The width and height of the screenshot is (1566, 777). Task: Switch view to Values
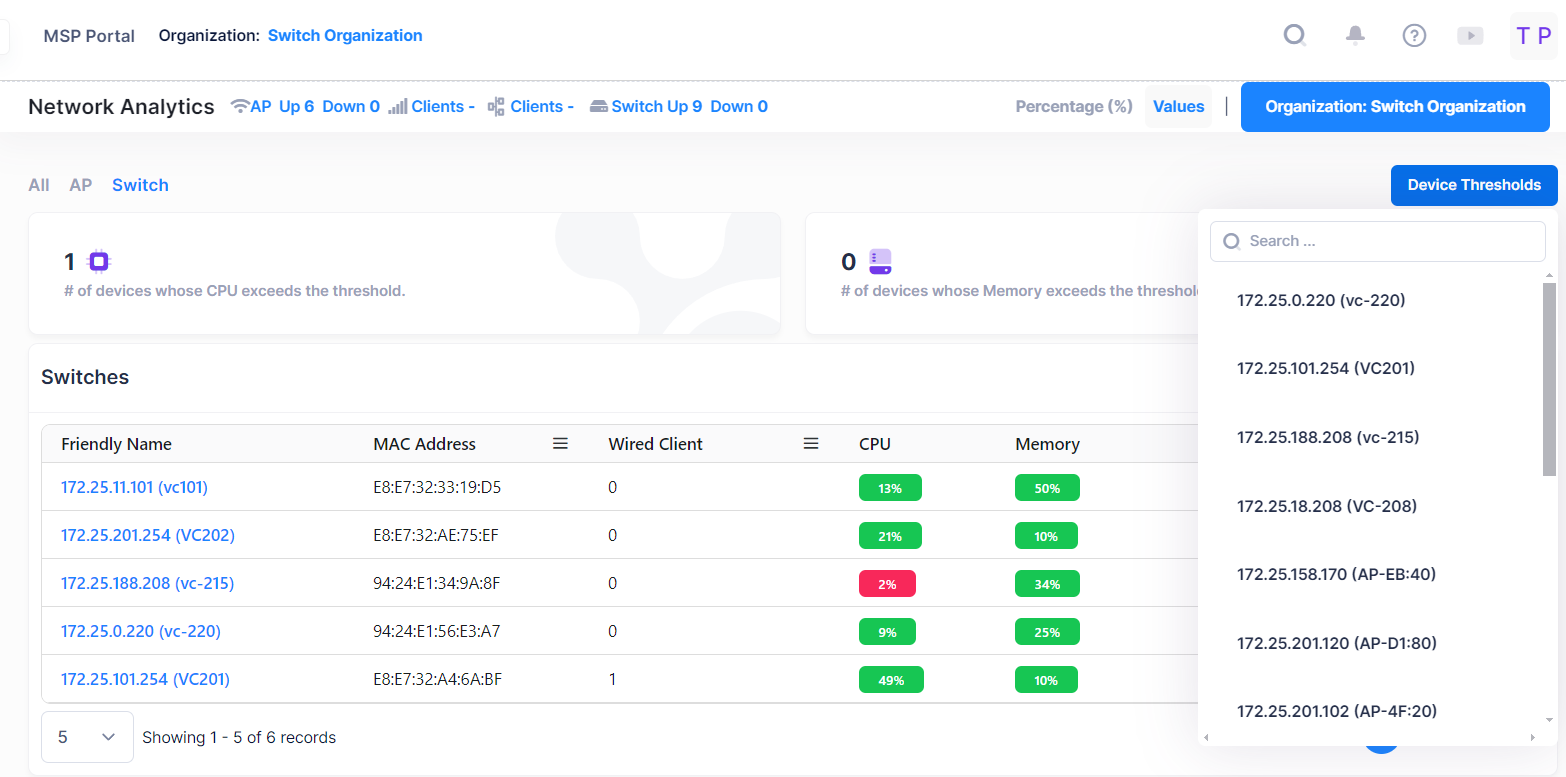tap(1178, 106)
